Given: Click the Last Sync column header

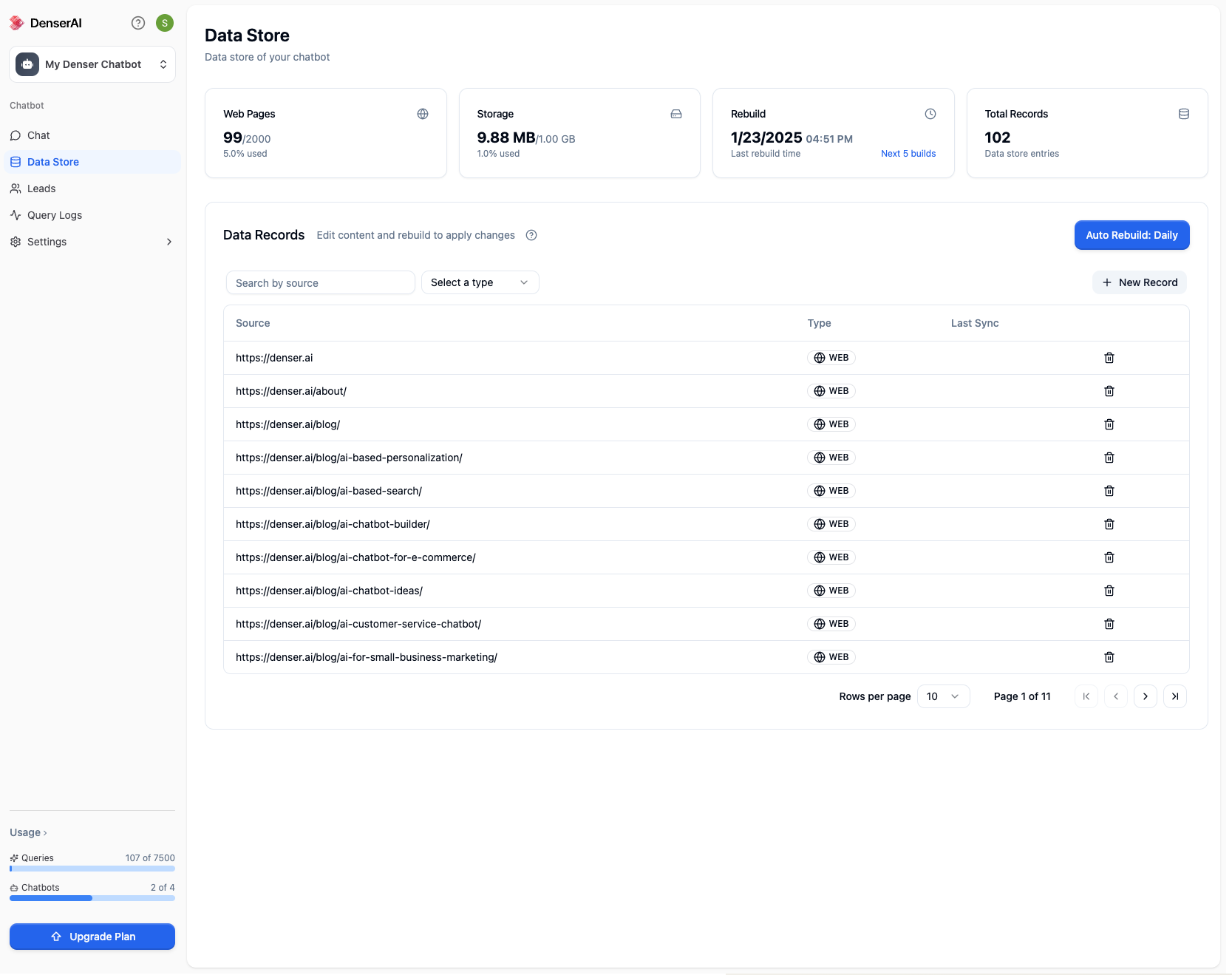Looking at the screenshot, I should tap(974, 323).
